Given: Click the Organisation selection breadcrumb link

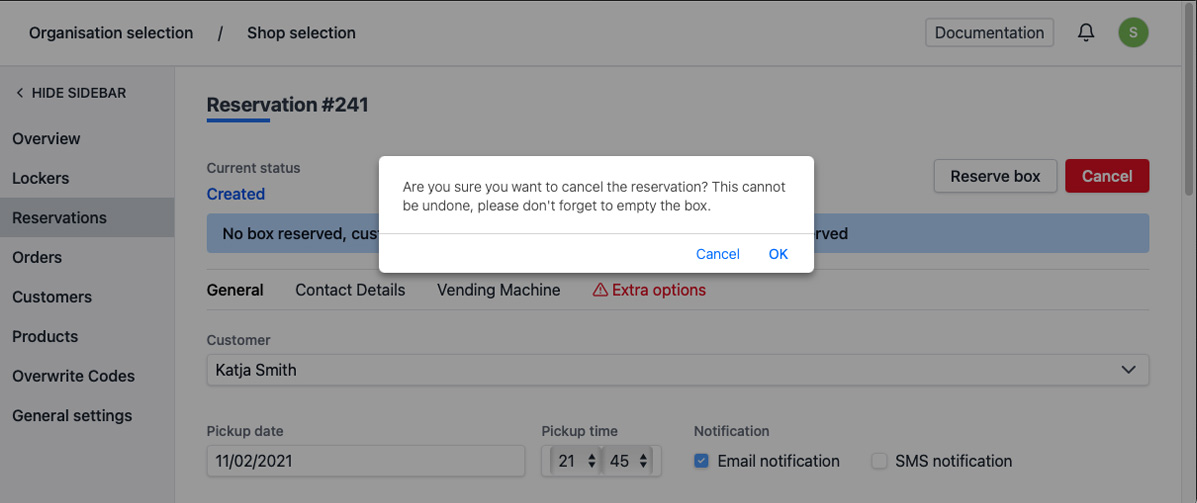Looking at the screenshot, I should click(x=111, y=33).
